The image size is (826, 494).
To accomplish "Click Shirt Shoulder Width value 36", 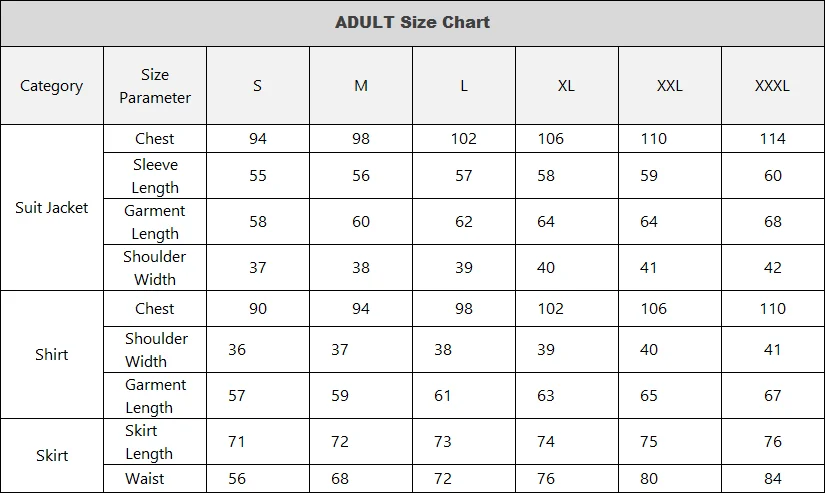I will [x=237, y=350].
